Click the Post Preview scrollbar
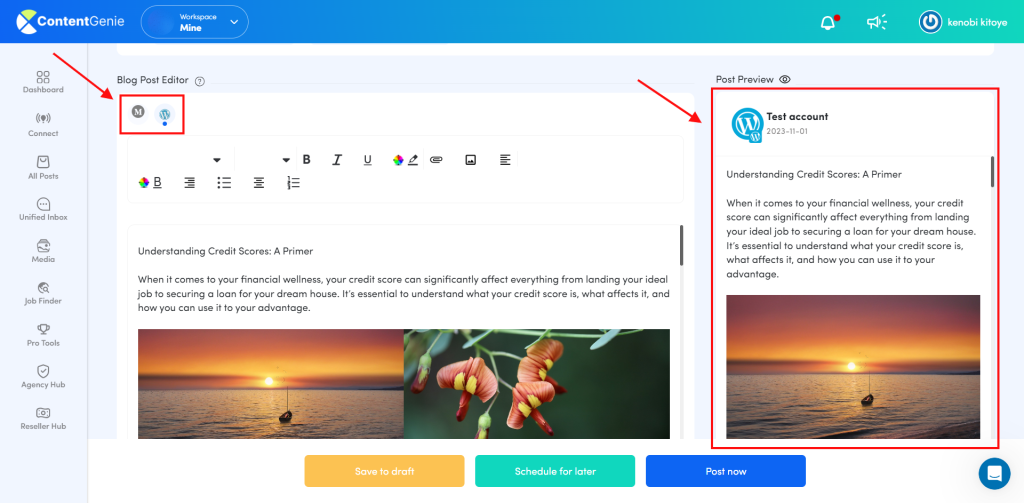This screenshot has width=1024, height=503. [993, 172]
